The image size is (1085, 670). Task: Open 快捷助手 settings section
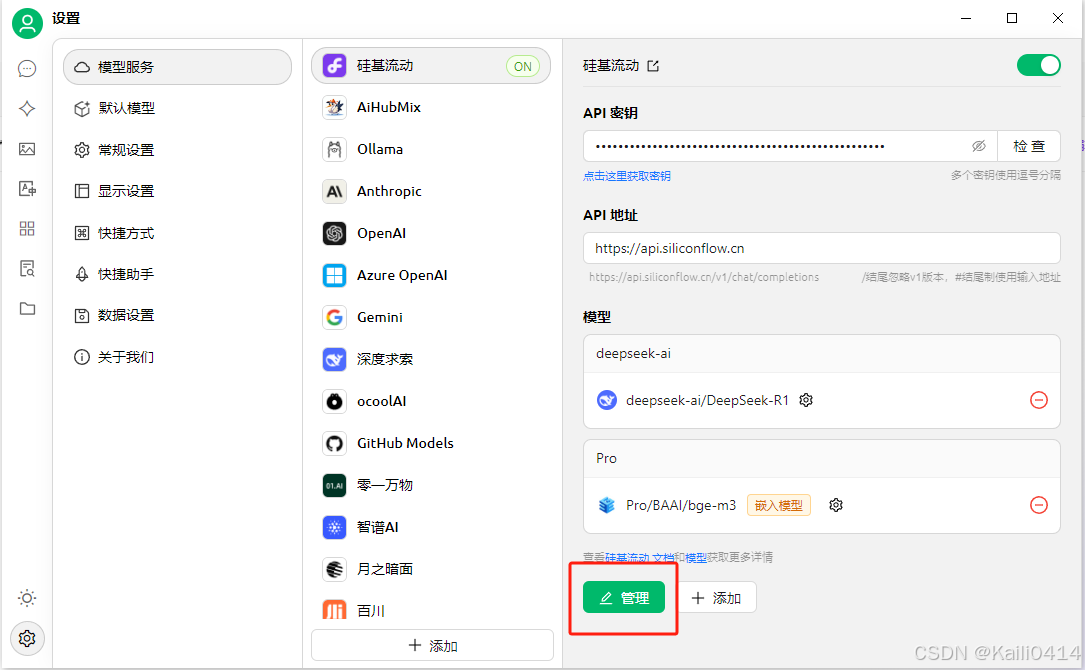pyautogui.click(x=178, y=274)
